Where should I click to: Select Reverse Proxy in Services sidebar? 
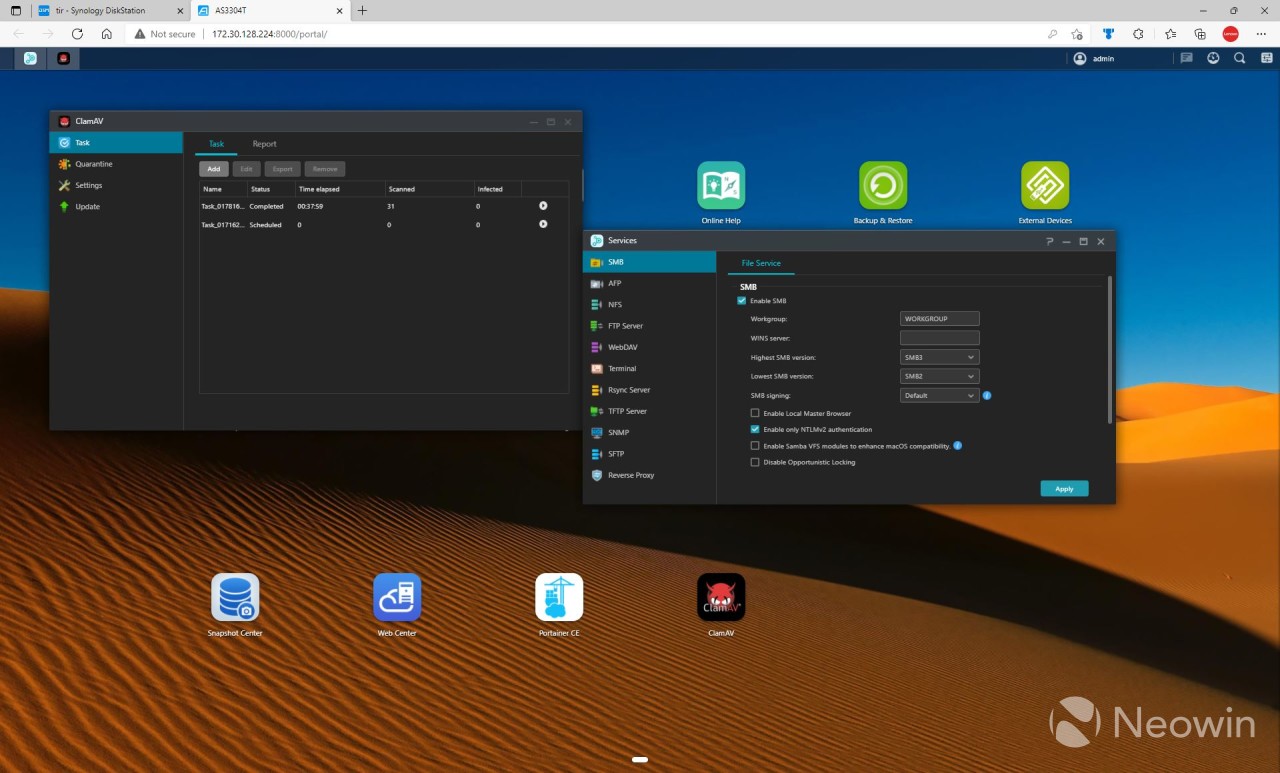650,475
